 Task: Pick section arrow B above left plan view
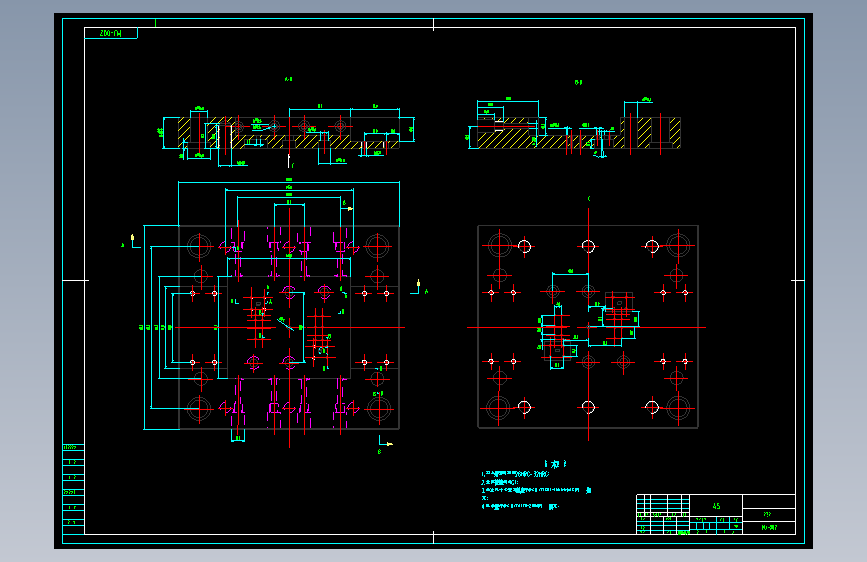point(347,206)
